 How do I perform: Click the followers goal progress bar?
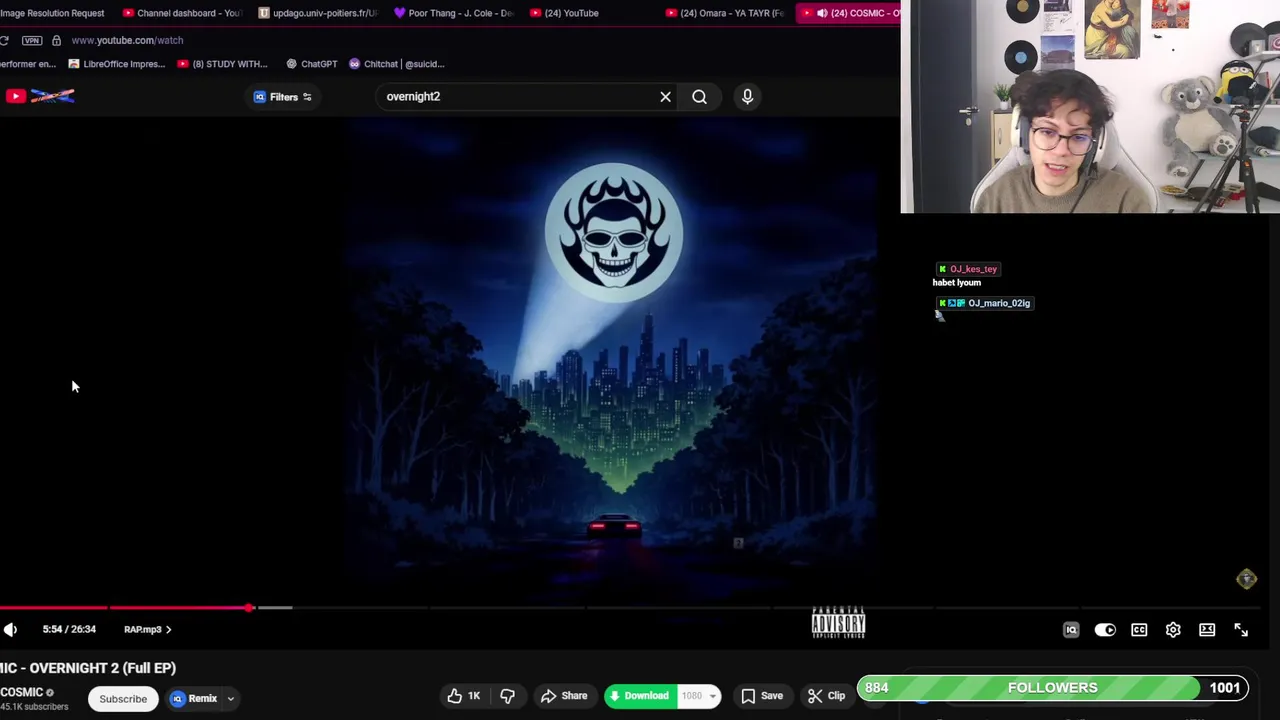1053,688
